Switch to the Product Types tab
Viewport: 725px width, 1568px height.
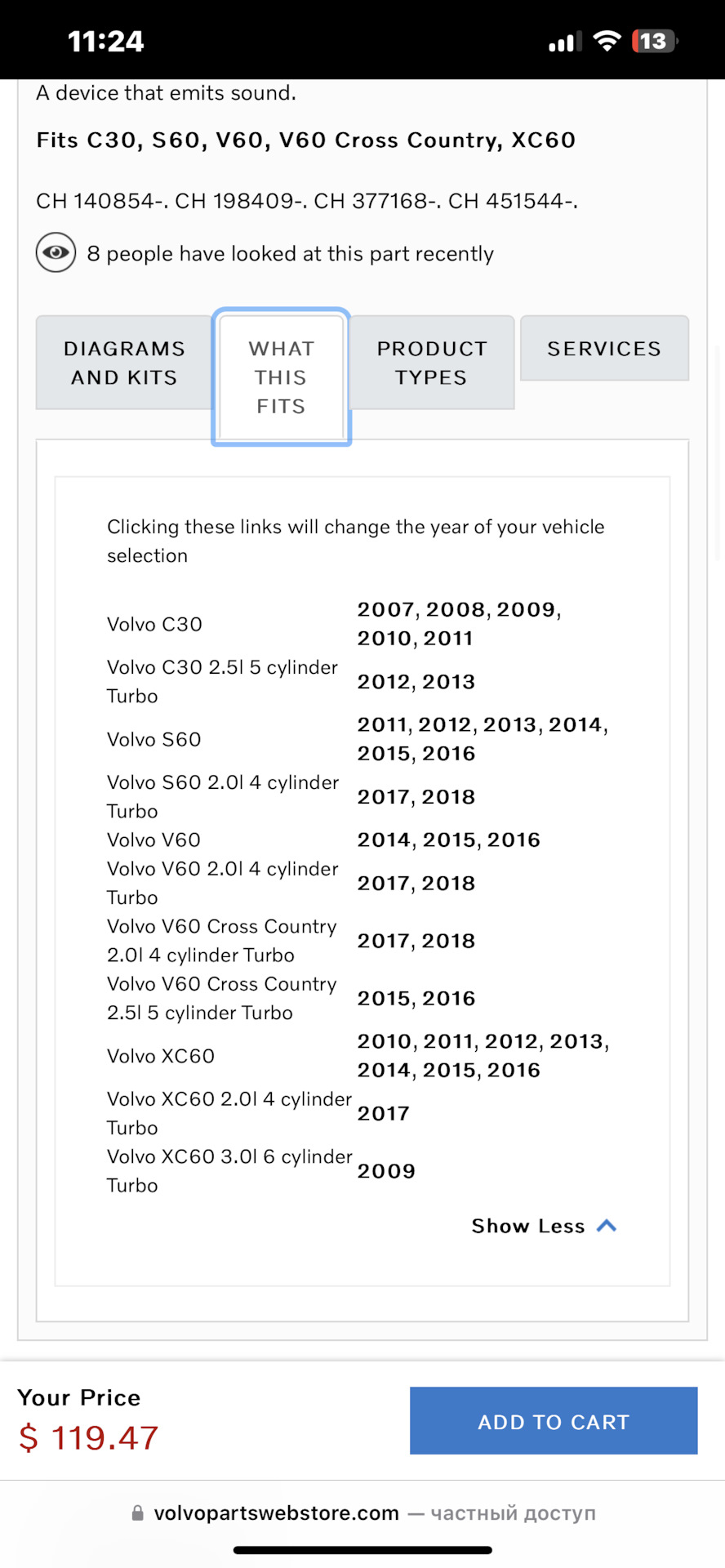point(432,363)
